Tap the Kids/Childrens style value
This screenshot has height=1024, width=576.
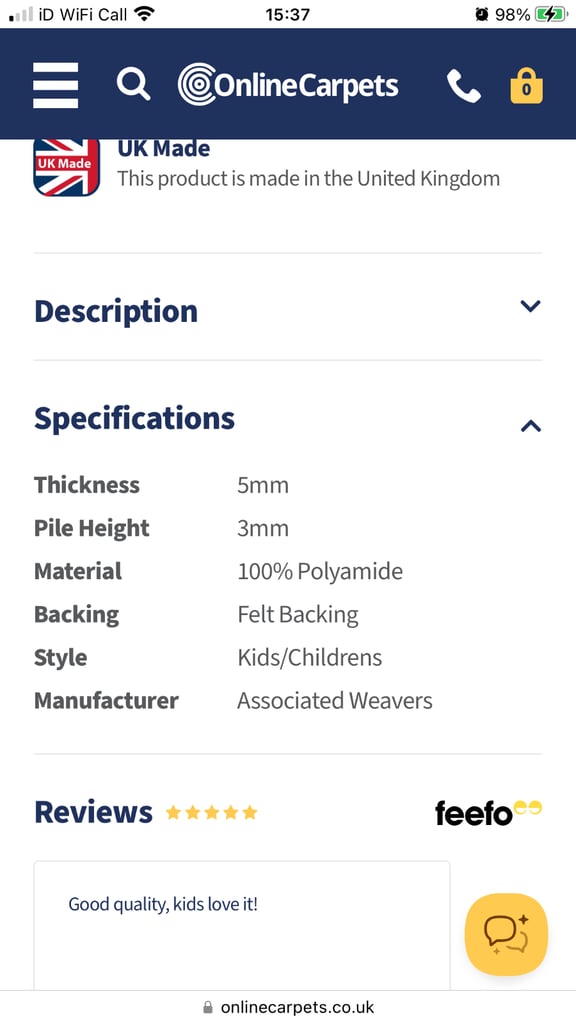(310, 658)
